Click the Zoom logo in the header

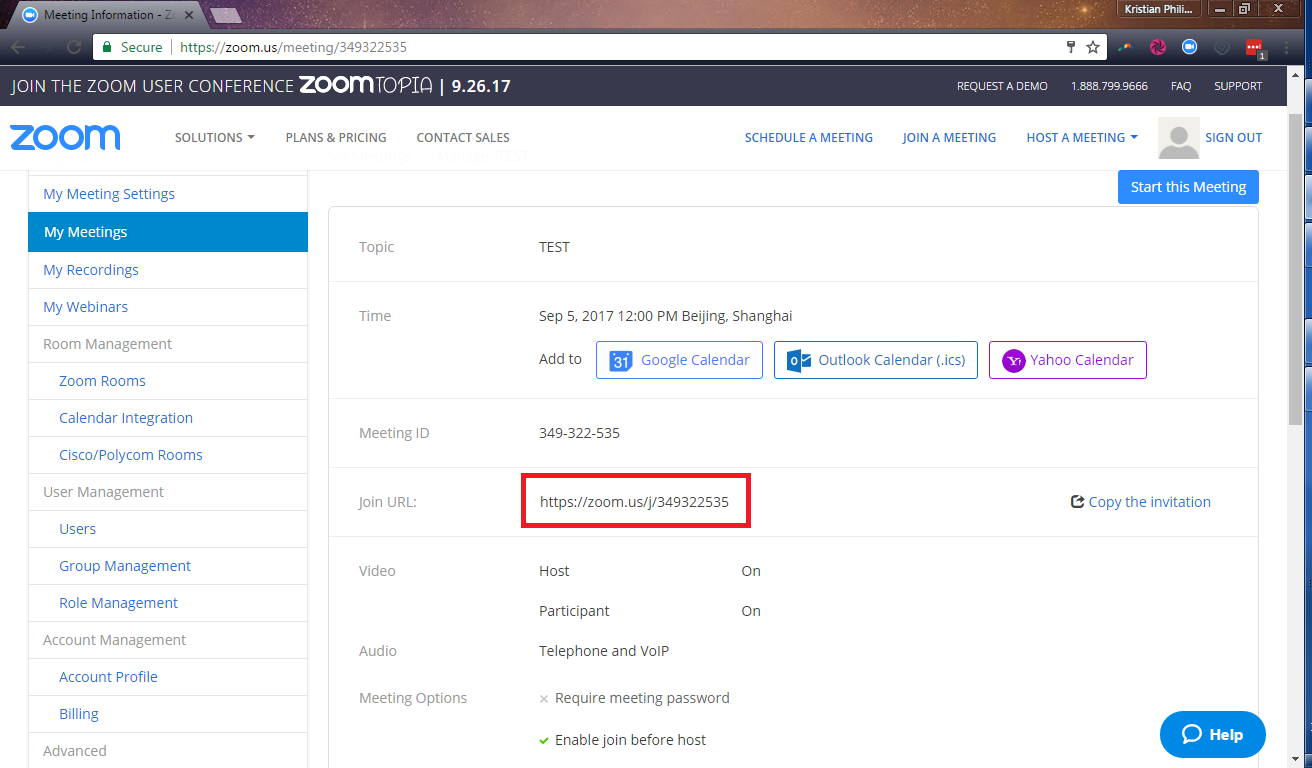(x=66, y=137)
